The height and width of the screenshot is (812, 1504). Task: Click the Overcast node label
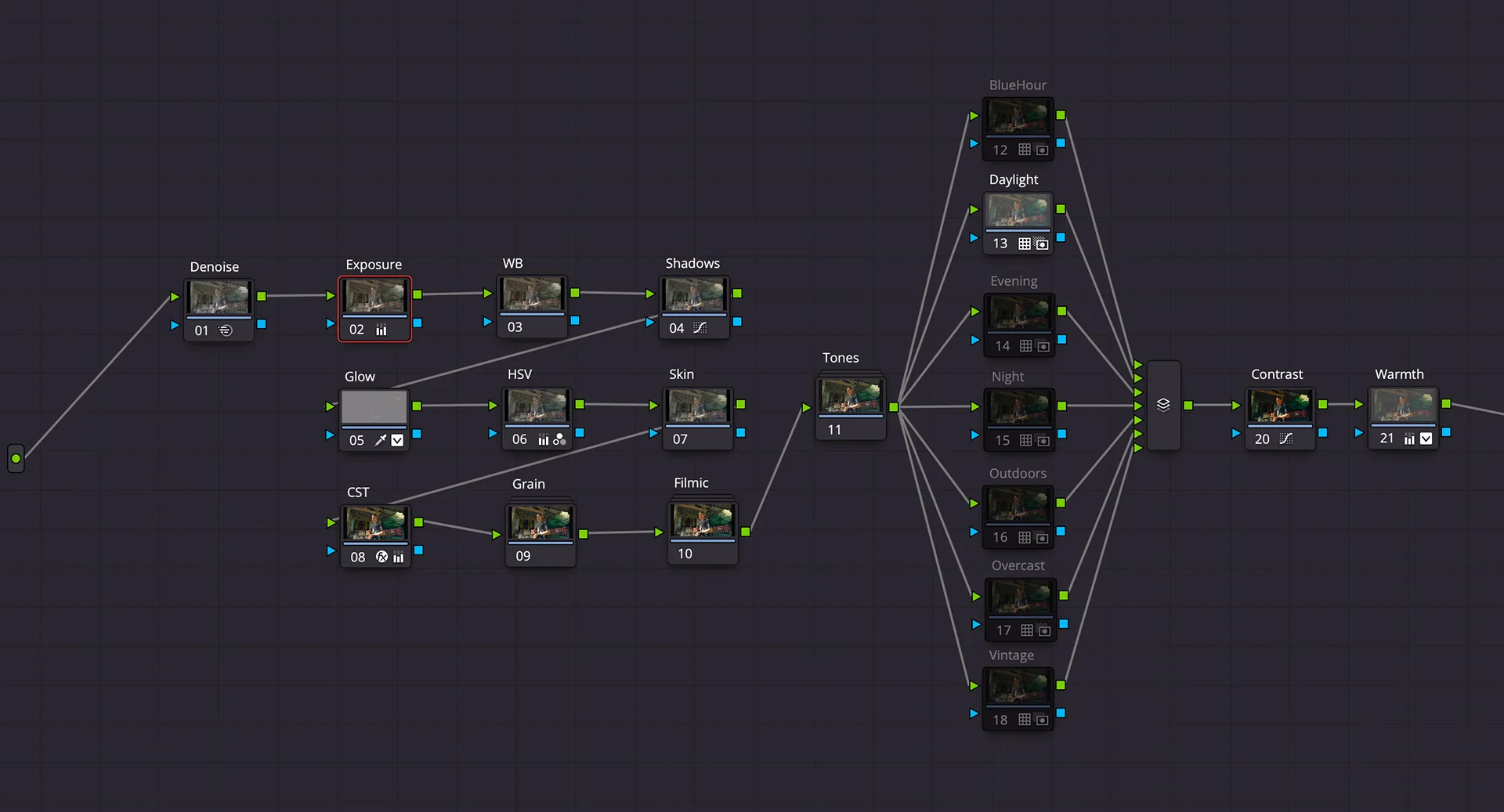1018,565
